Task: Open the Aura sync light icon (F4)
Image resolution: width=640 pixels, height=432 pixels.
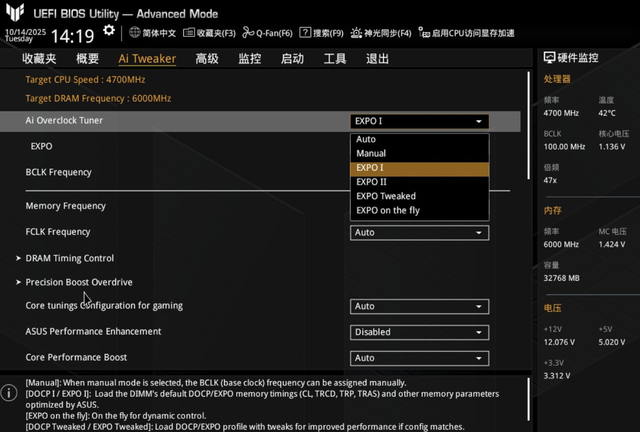Action: pos(356,33)
